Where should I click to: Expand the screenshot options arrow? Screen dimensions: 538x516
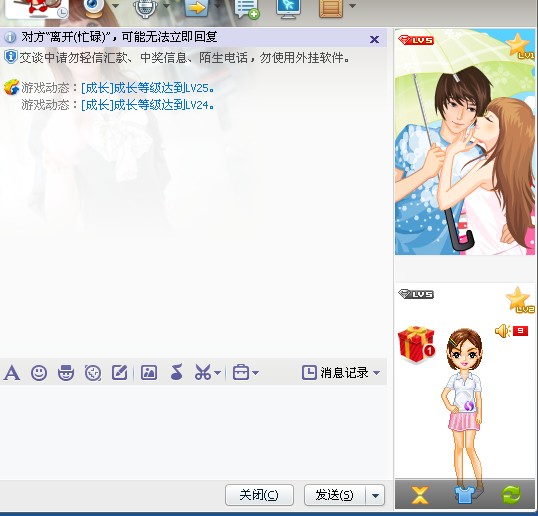(217, 373)
